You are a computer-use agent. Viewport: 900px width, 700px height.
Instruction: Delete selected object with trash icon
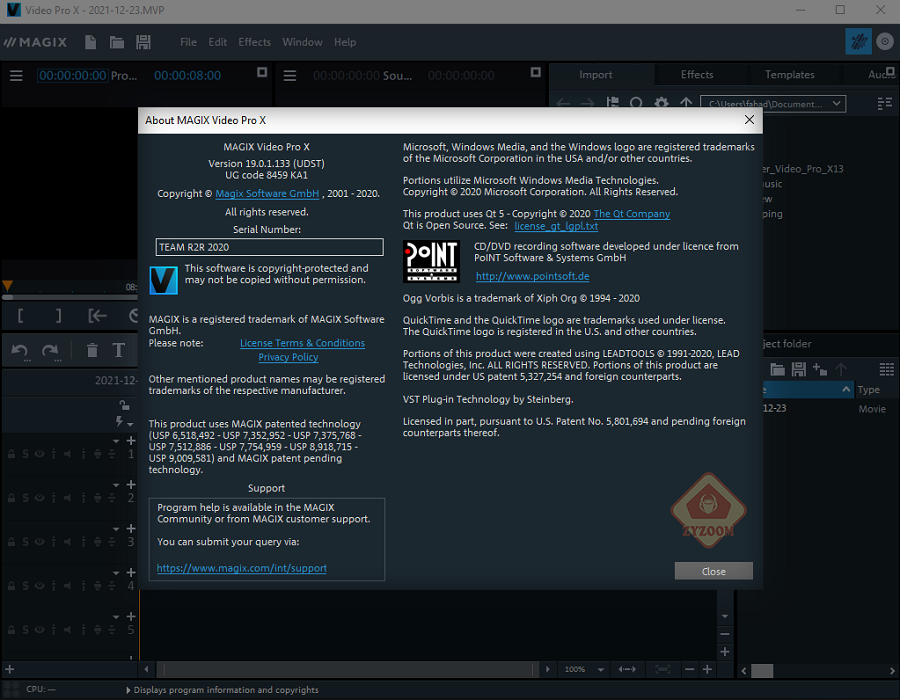pyautogui.click(x=92, y=350)
